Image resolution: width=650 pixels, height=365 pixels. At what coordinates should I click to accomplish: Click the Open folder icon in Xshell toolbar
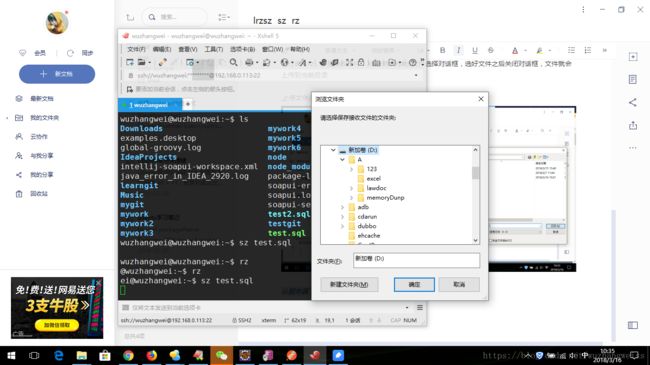click(142, 63)
